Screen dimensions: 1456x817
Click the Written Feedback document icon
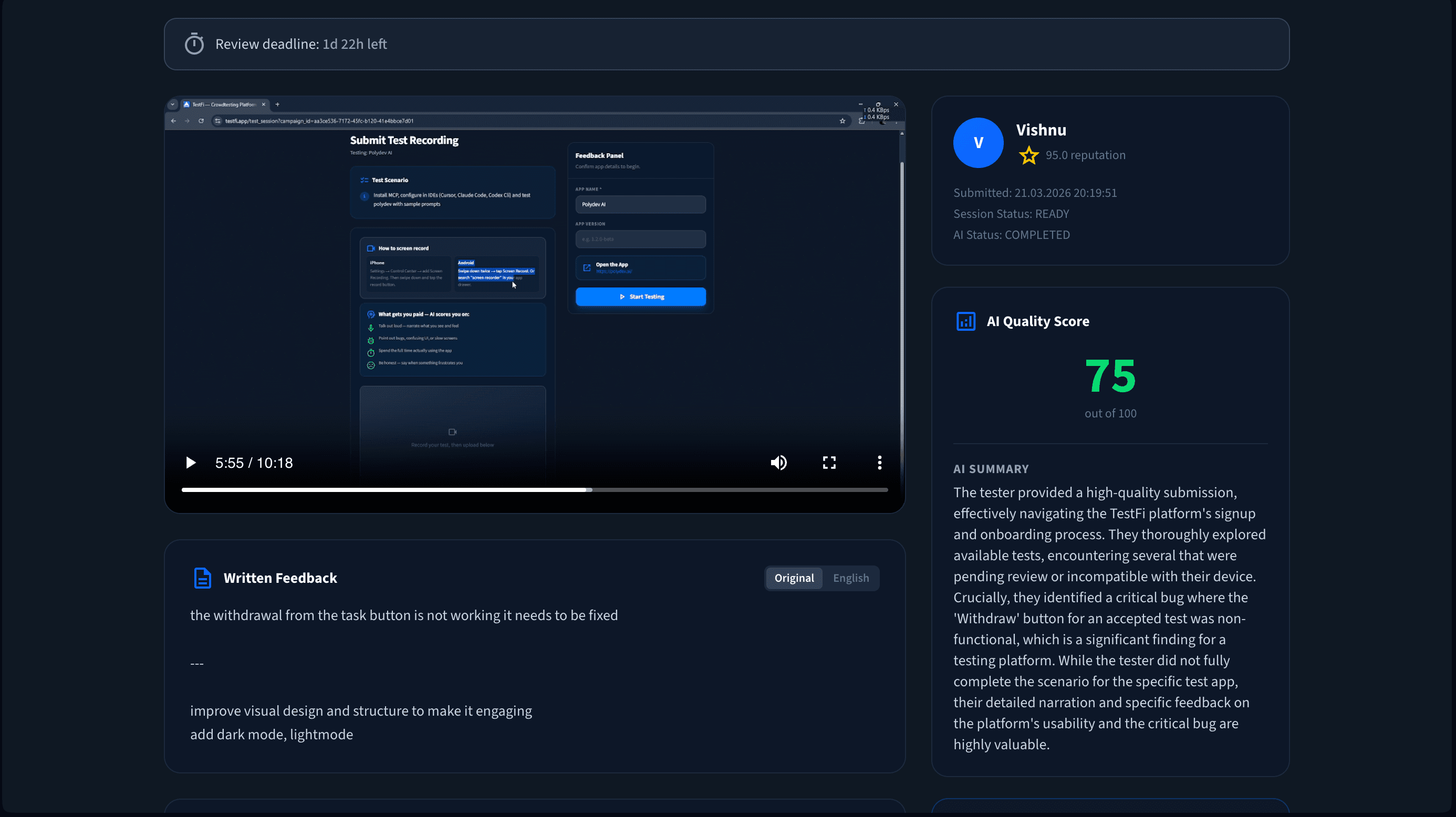click(x=202, y=578)
